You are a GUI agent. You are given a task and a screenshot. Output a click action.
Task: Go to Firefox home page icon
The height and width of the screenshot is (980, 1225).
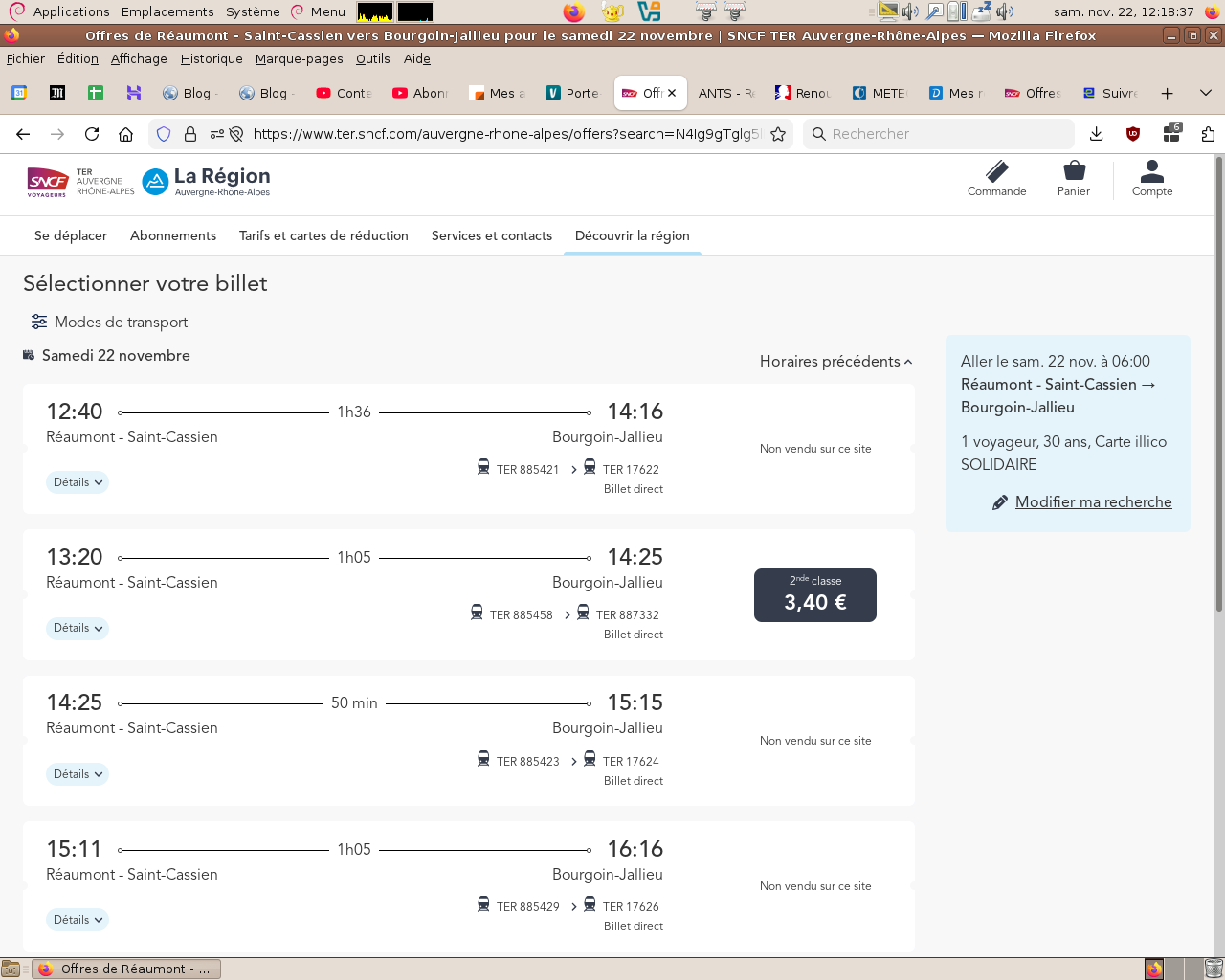point(125,134)
